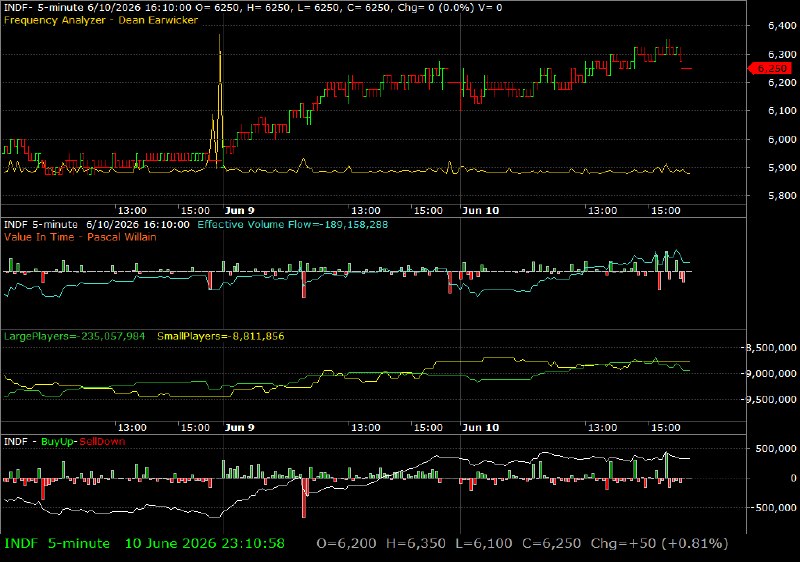Image resolution: width=800 pixels, height=562 pixels.
Task: Click the '10 June 2026 23:10:58' status timestamp
Action: (x=205, y=544)
